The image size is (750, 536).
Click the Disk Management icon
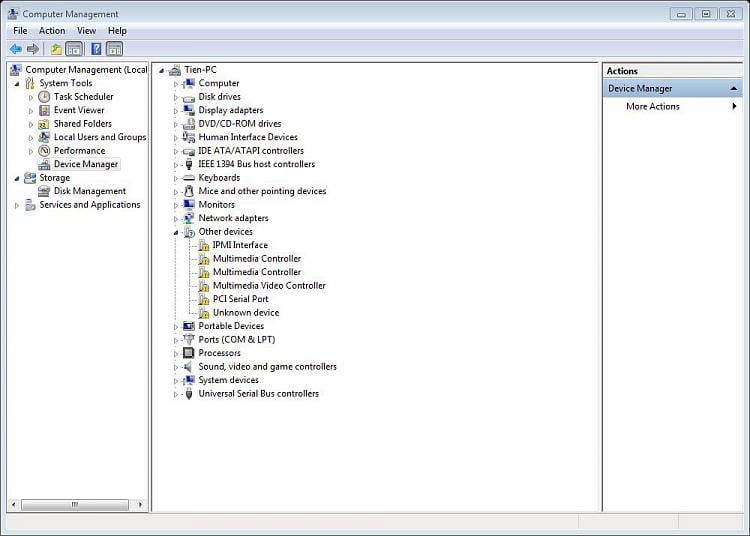[x=44, y=191]
